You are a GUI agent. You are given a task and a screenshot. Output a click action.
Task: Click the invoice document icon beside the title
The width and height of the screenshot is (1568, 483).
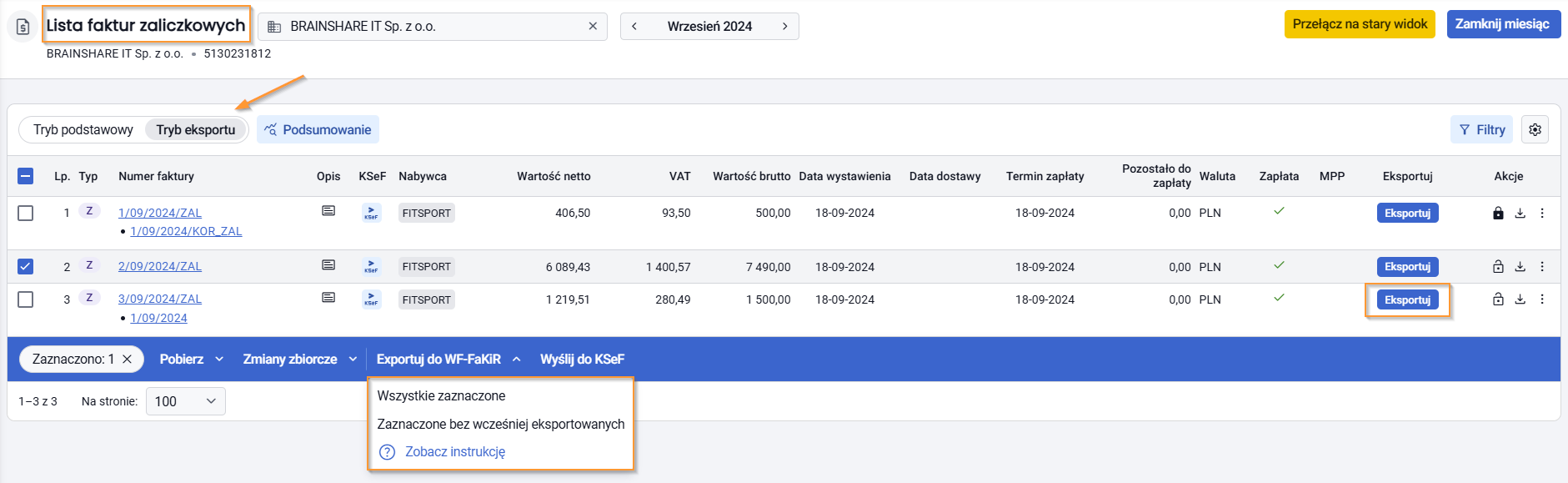coord(23,27)
